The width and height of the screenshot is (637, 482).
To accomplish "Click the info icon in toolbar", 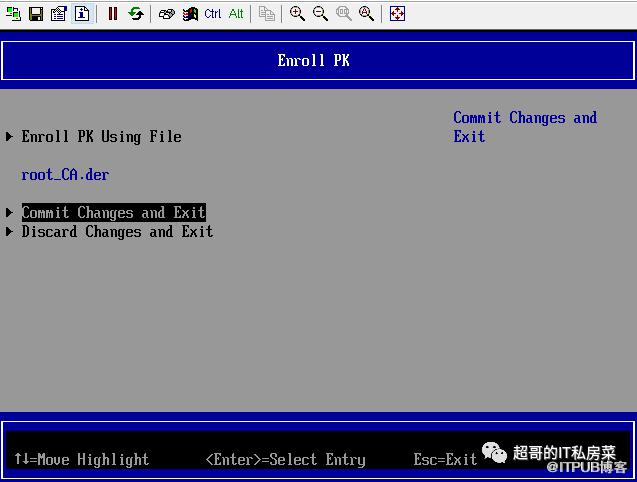I will pos(82,14).
